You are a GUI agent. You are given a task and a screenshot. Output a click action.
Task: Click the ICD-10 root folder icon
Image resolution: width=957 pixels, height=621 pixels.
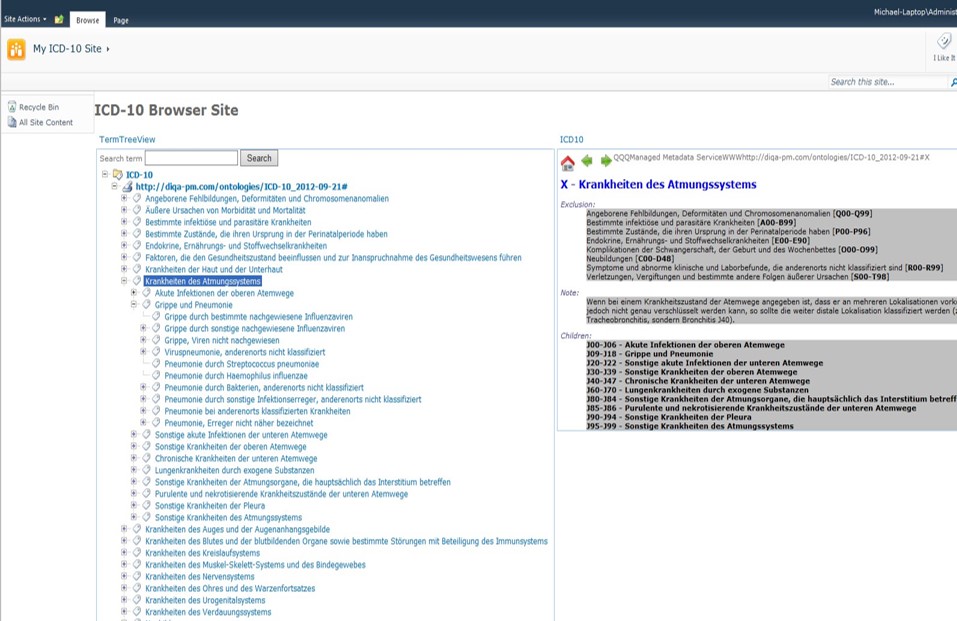[118, 175]
